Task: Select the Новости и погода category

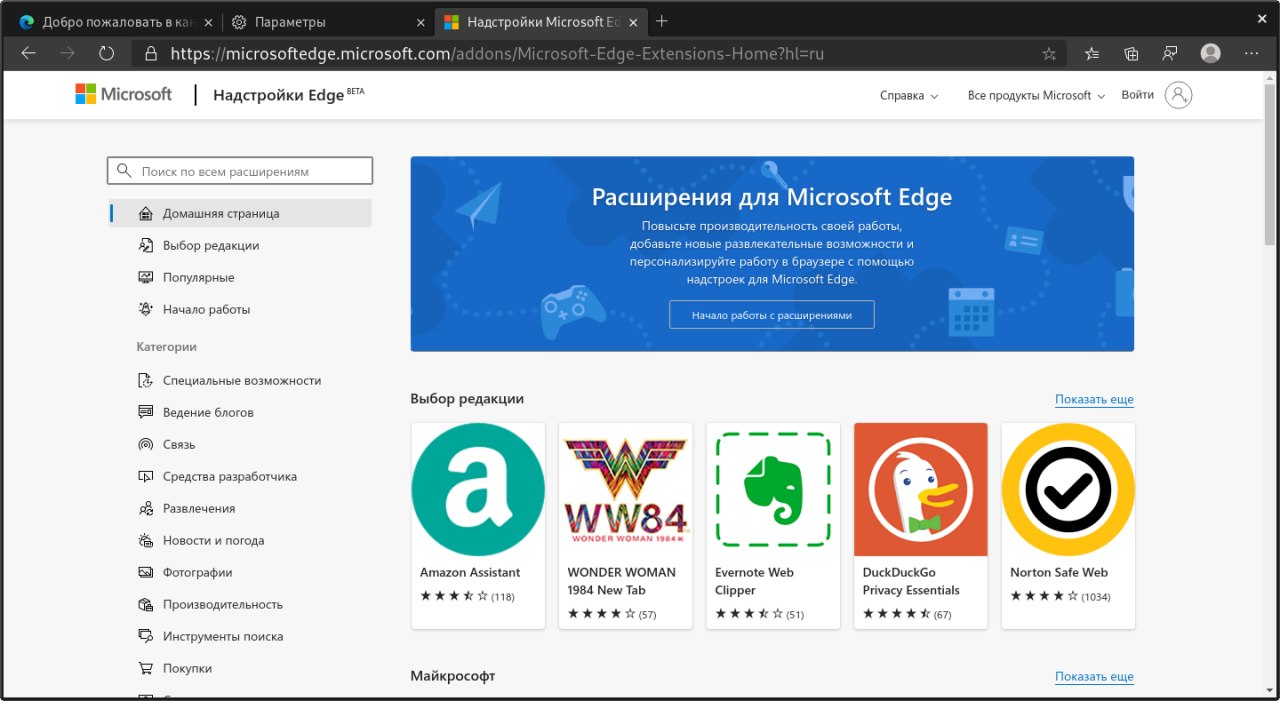Action: click(x=240, y=540)
